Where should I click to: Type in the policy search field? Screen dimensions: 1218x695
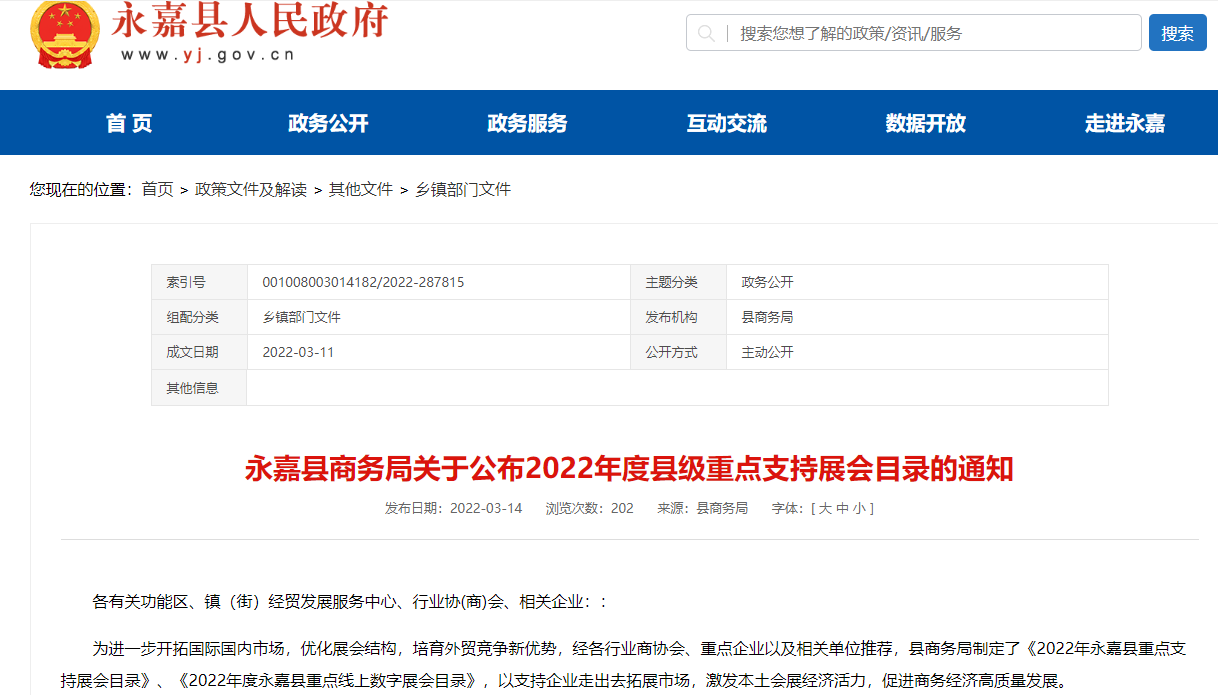tap(930, 33)
